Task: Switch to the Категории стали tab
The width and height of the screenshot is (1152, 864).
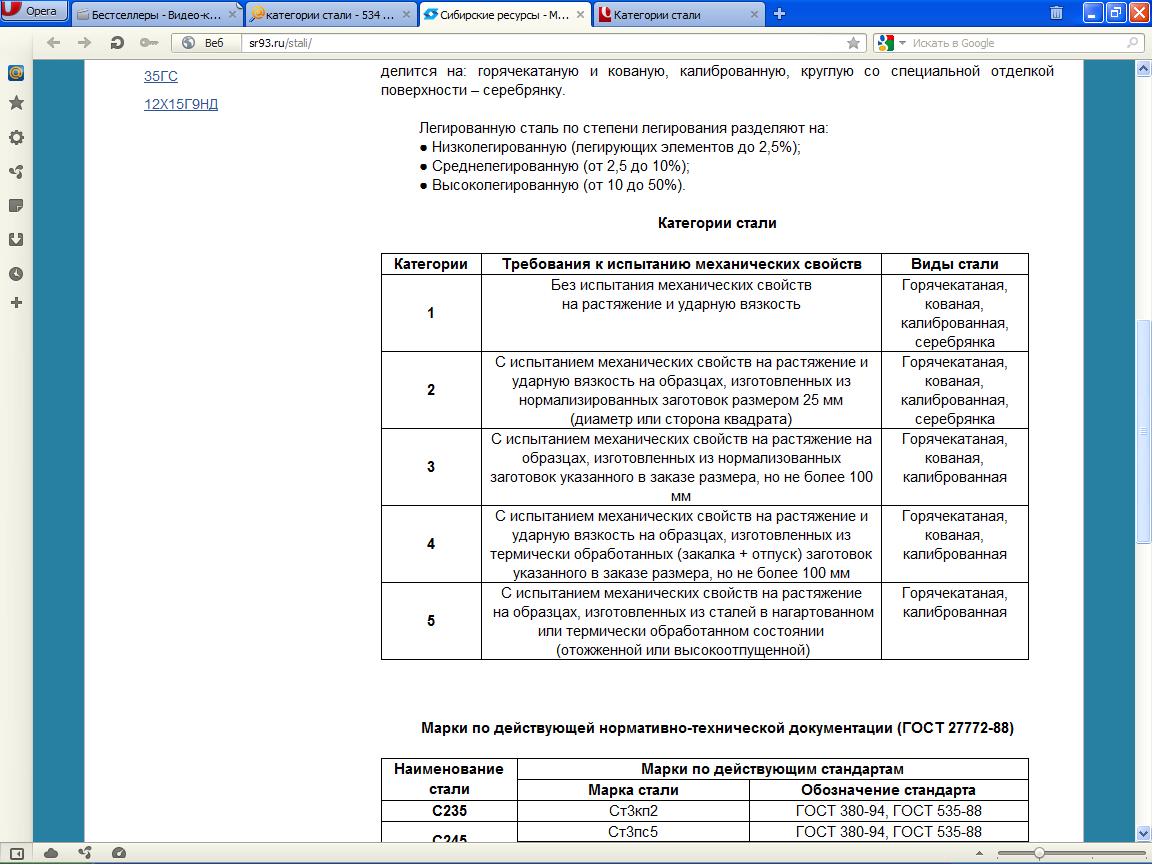Action: pyautogui.click(x=679, y=14)
